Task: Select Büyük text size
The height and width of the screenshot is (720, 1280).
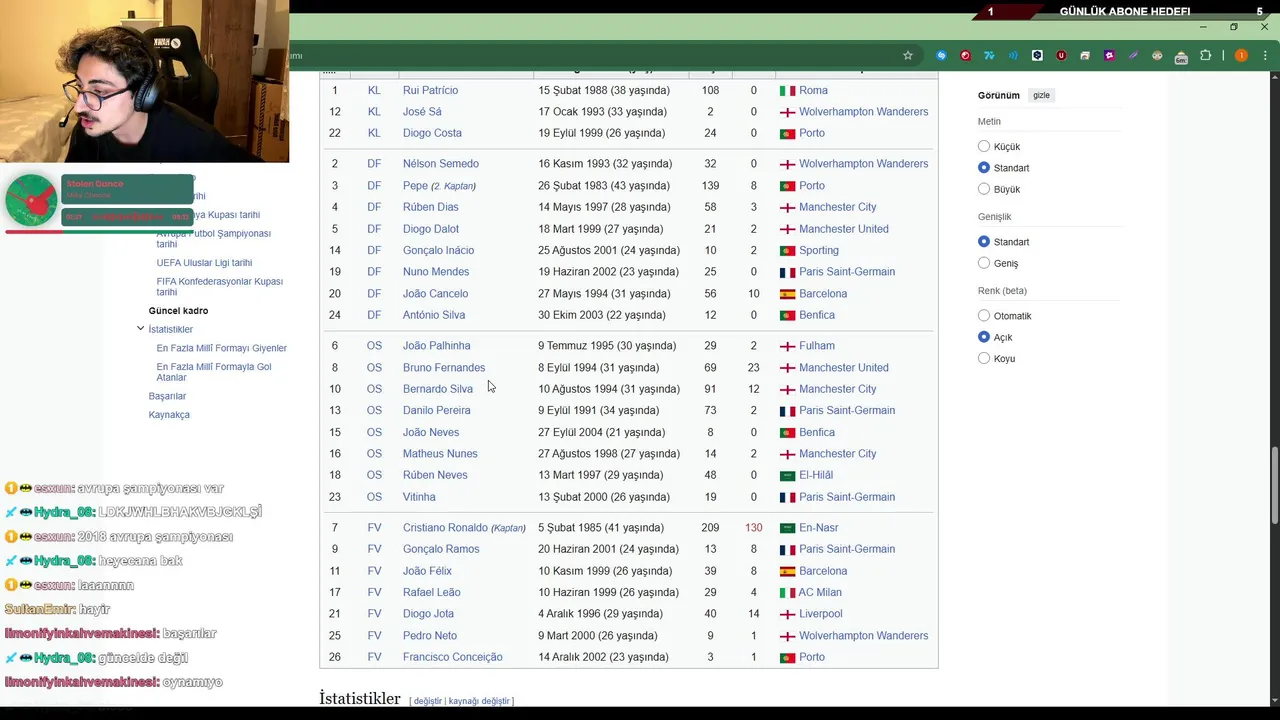Action: pyautogui.click(x=984, y=189)
